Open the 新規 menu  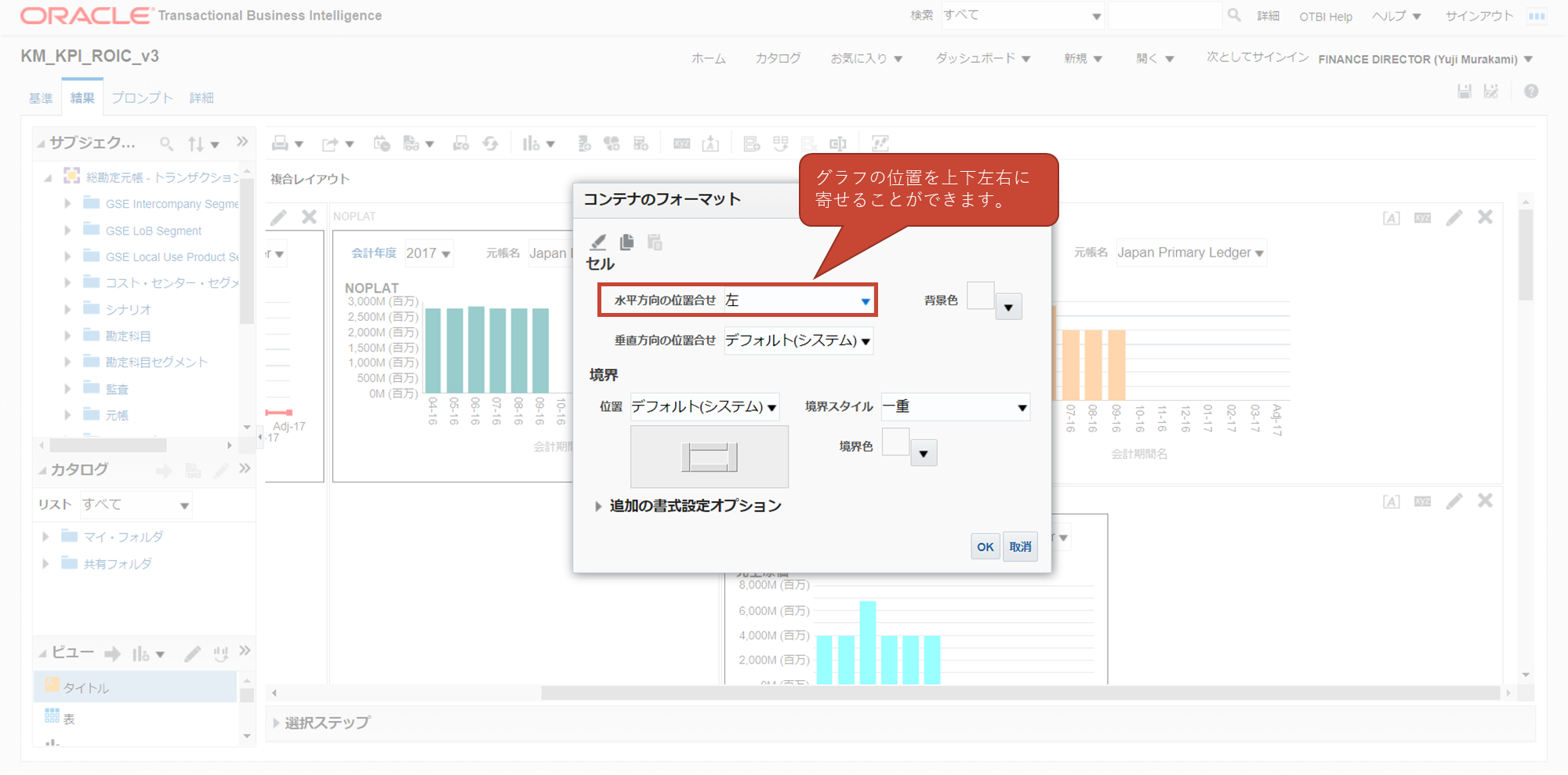tap(1083, 59)
